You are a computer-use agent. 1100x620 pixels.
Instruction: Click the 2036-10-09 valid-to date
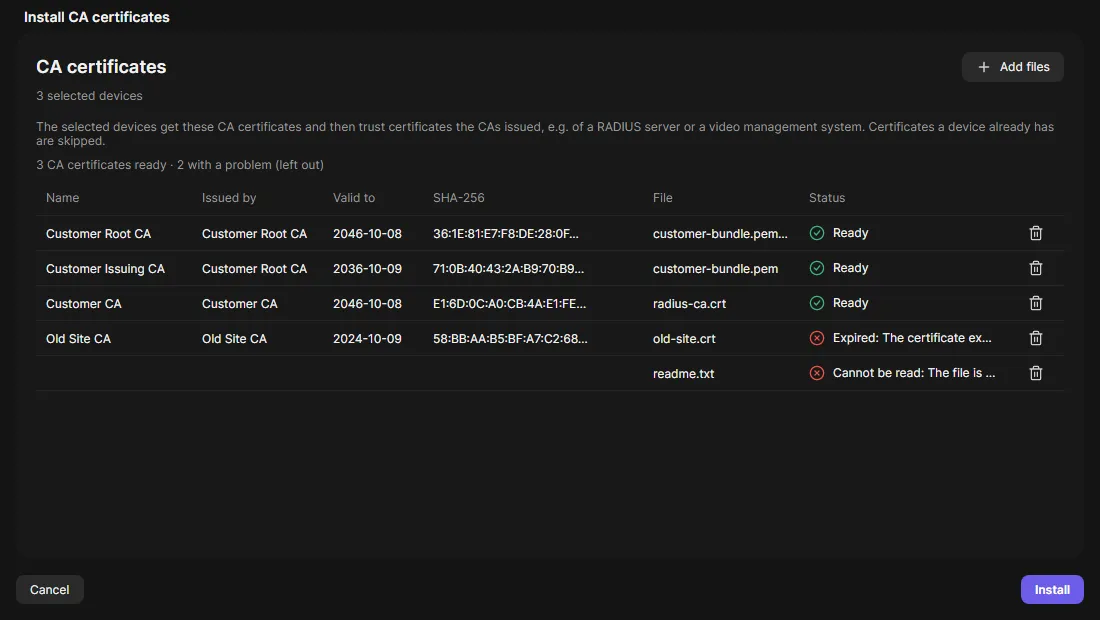click(367, 269)
